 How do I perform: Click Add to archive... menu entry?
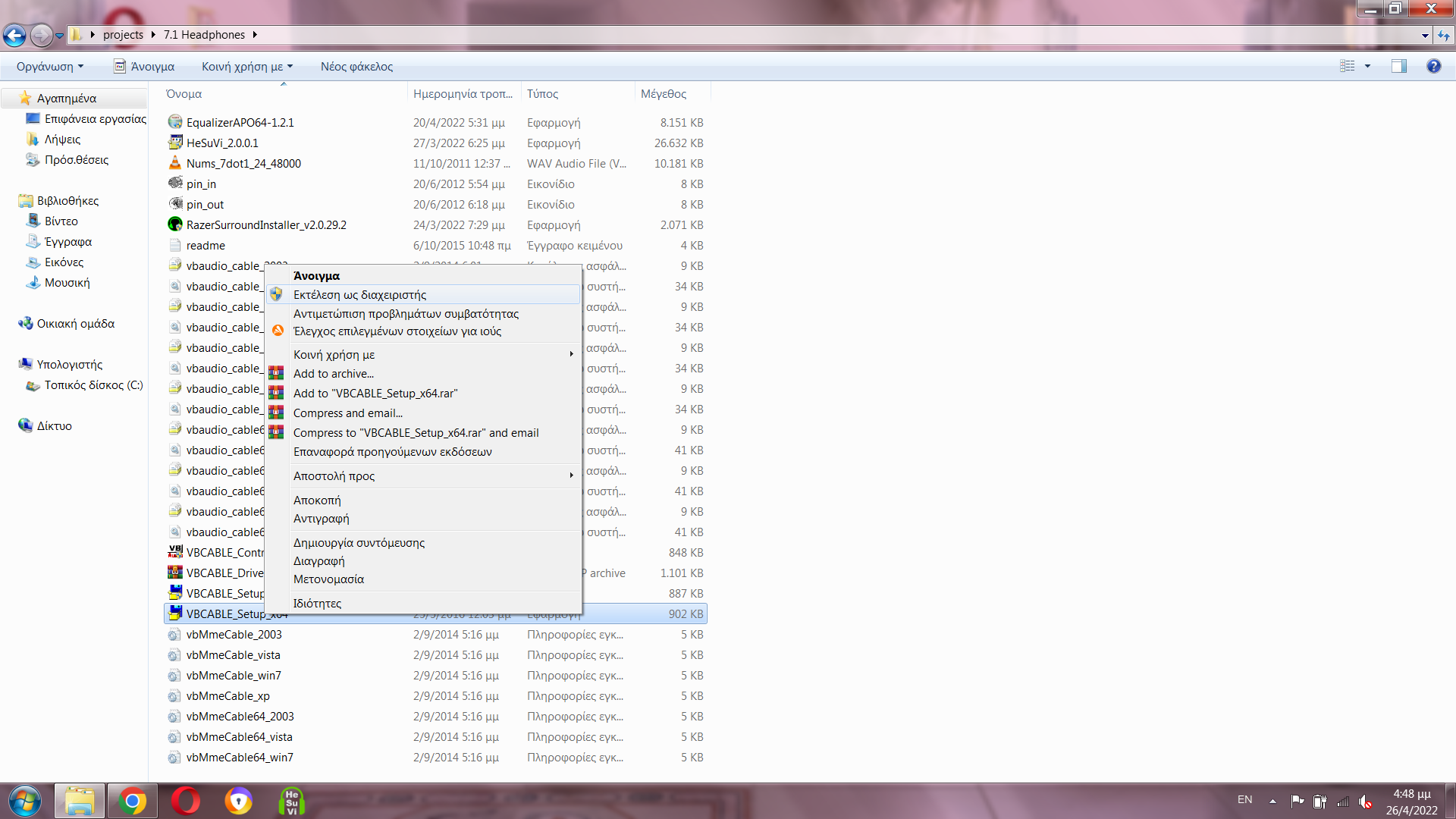[x=334, y=374]
